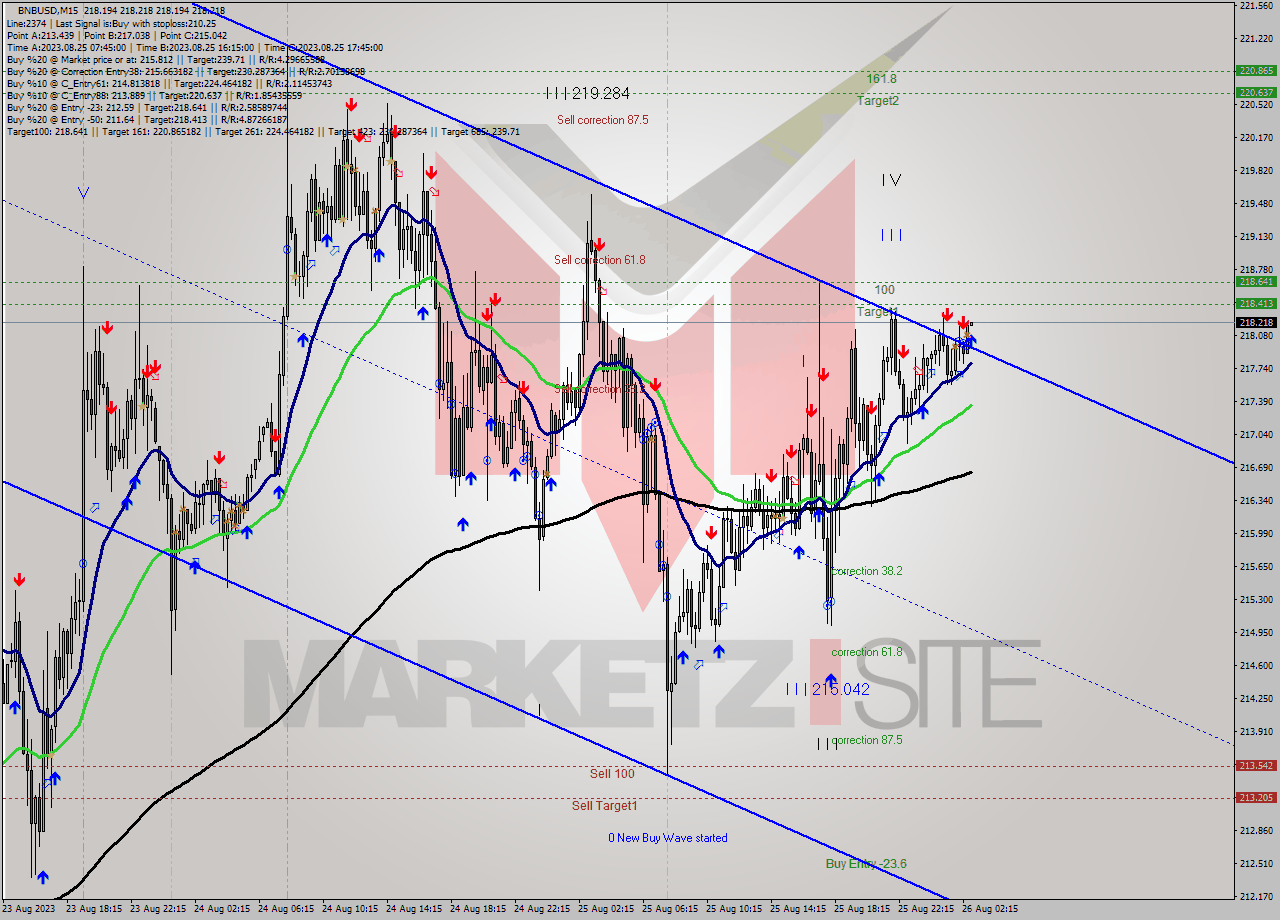
Task: Click the green 220.865 price tag
Action: tap(1256, 71)
